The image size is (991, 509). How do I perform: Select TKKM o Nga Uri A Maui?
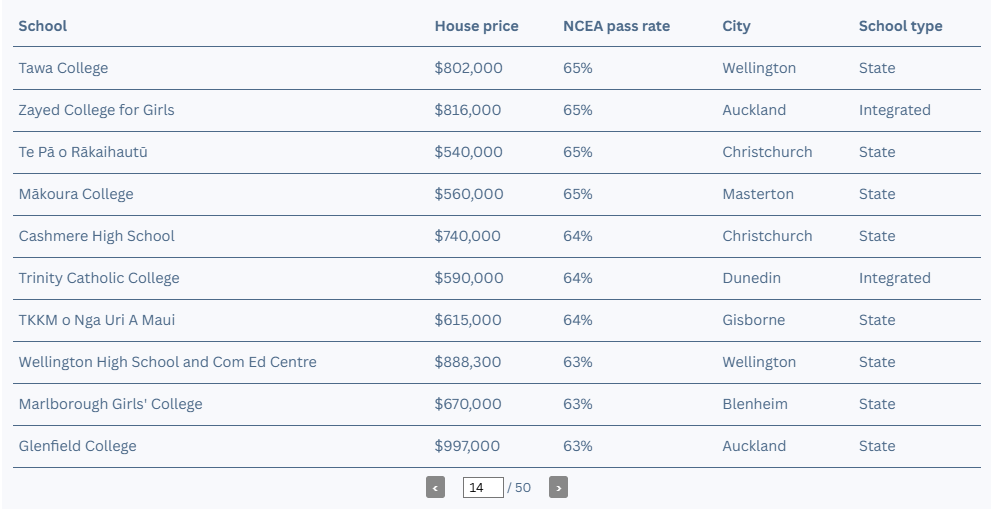click(x=97, y=320)
